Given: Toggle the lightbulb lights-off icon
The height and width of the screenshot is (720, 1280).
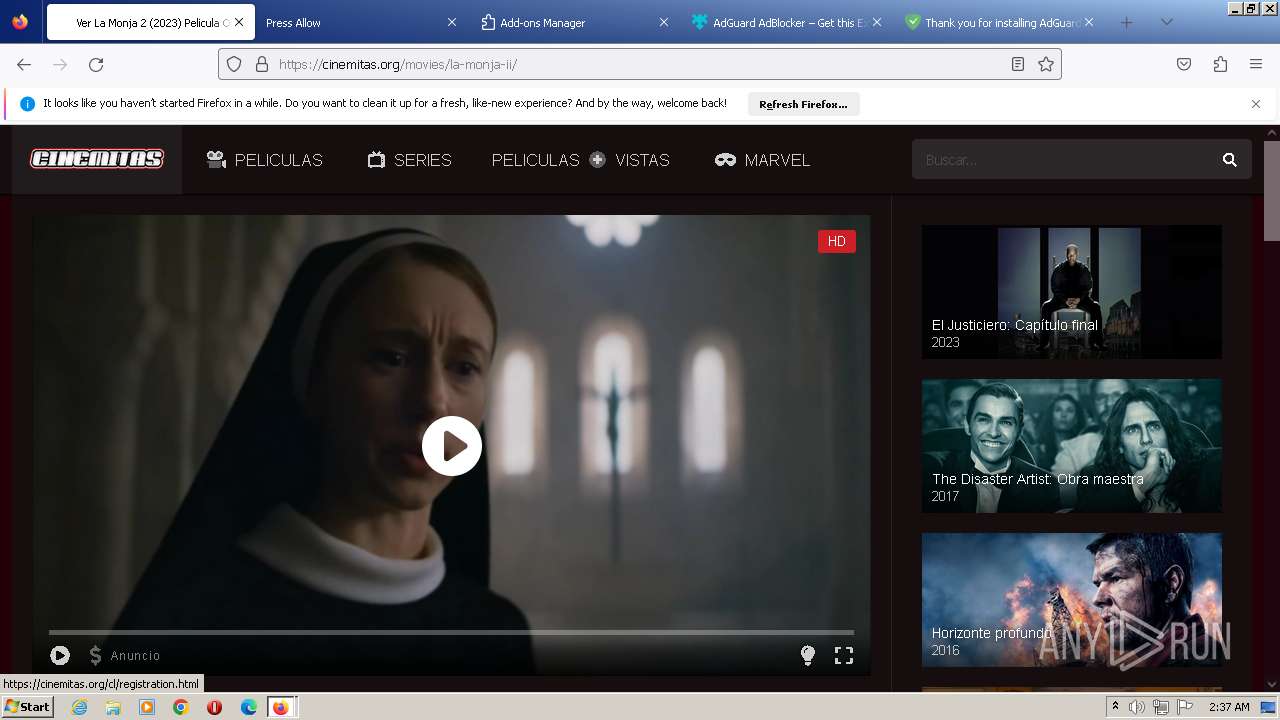Looking at the screenshot, I should (x=808, y=655).
